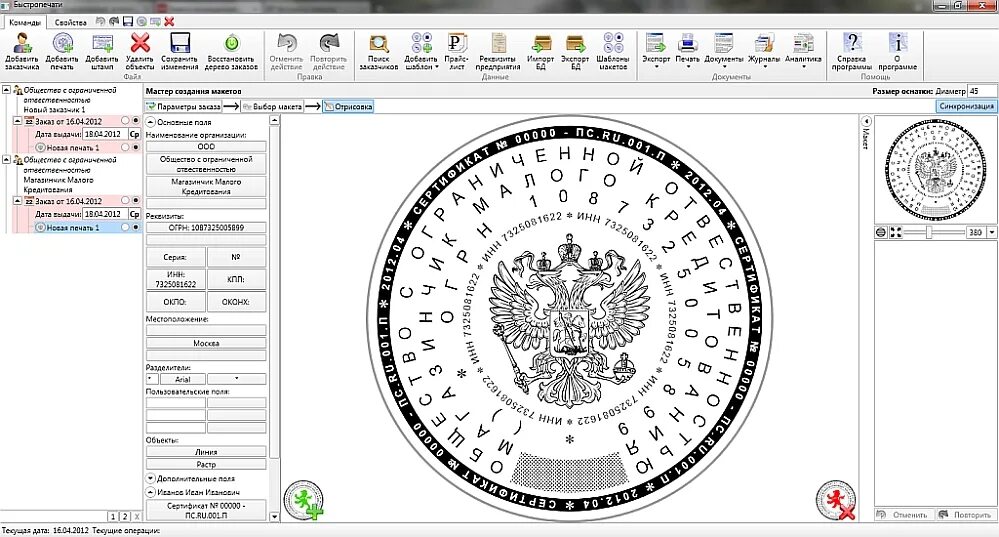Open Шаблоны макетов icon
Screen dimensions: 999x537
pos(613,43)
